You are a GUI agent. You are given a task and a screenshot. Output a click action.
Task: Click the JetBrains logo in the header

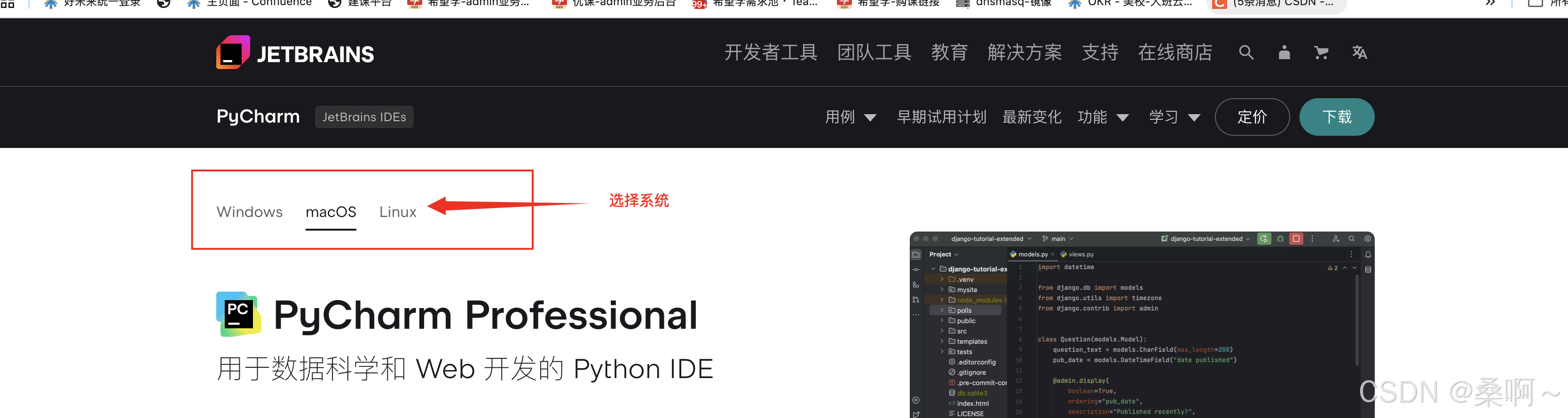(x=295, y=53)
